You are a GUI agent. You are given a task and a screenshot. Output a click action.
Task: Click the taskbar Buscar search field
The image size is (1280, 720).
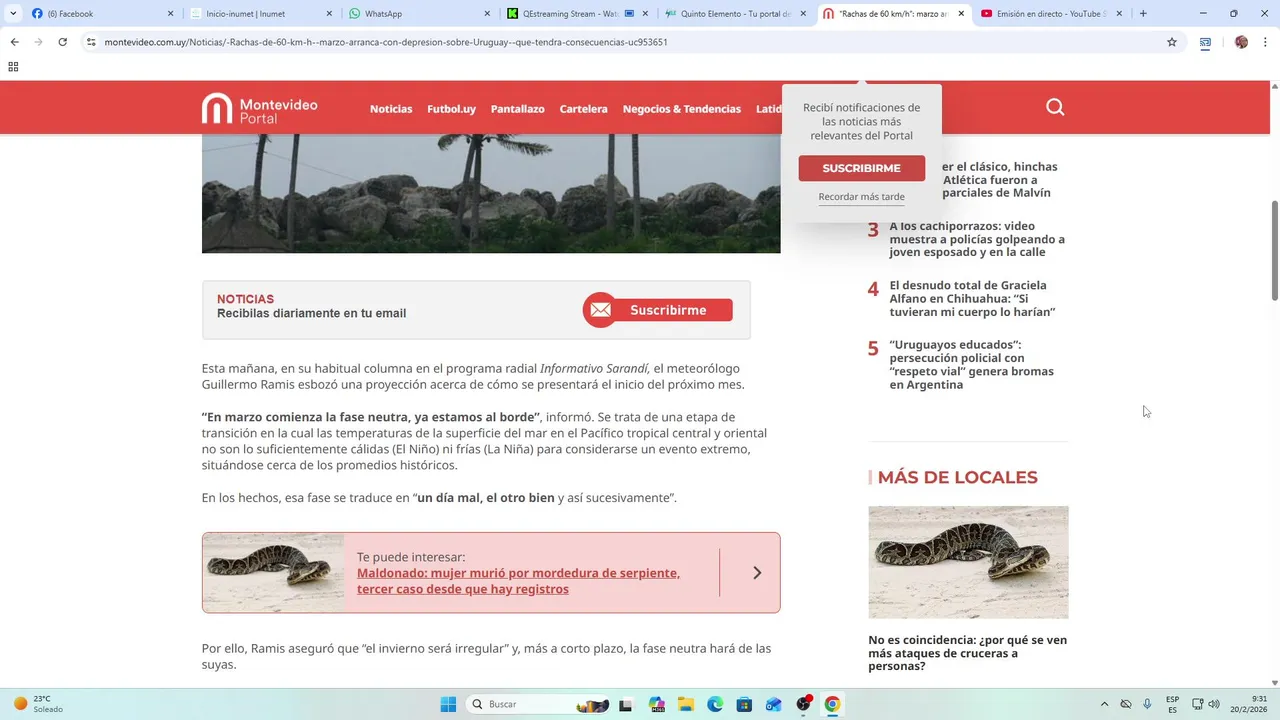(538, 704)
